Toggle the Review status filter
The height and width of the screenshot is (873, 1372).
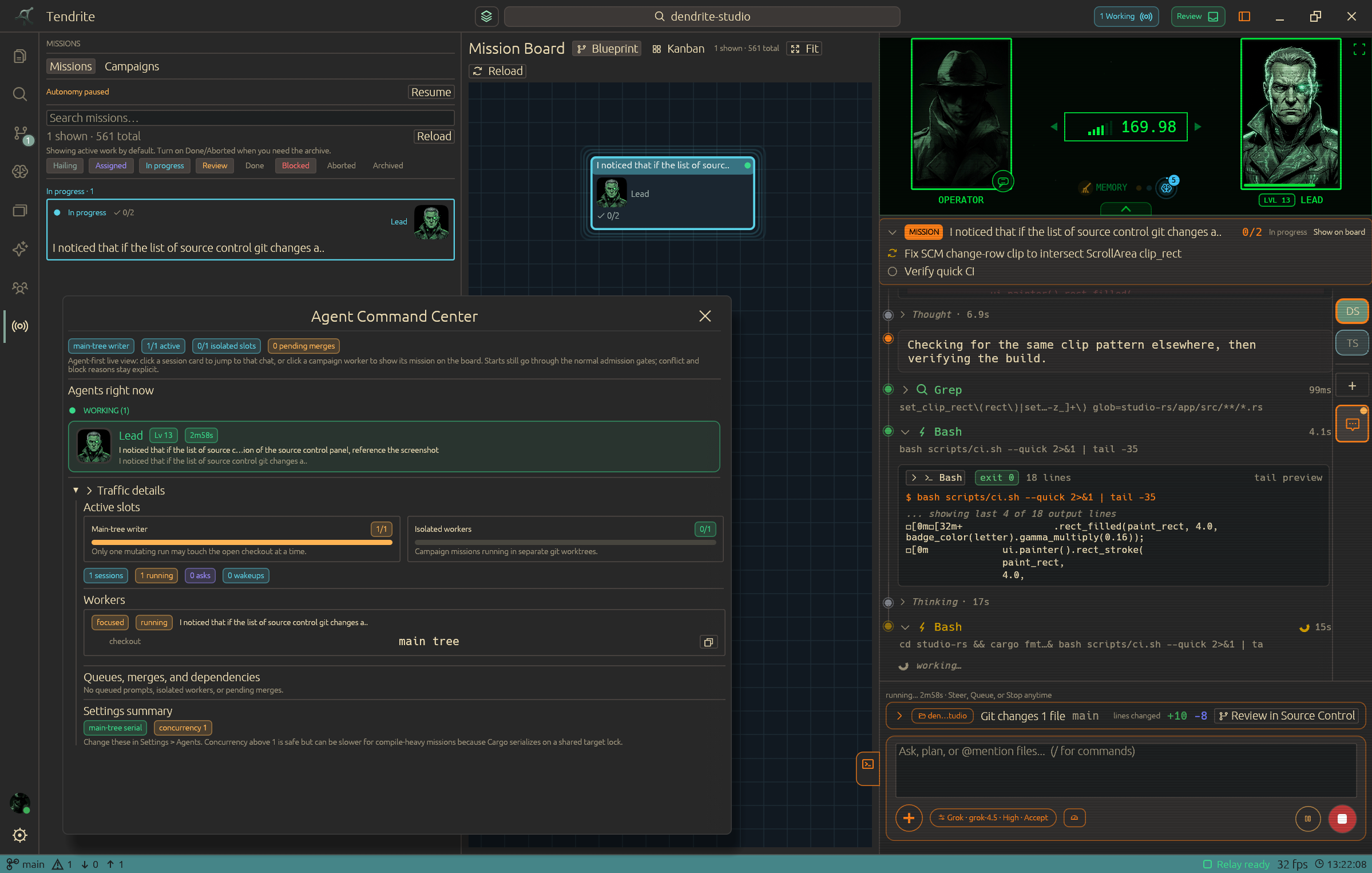[x=215, y=165]
